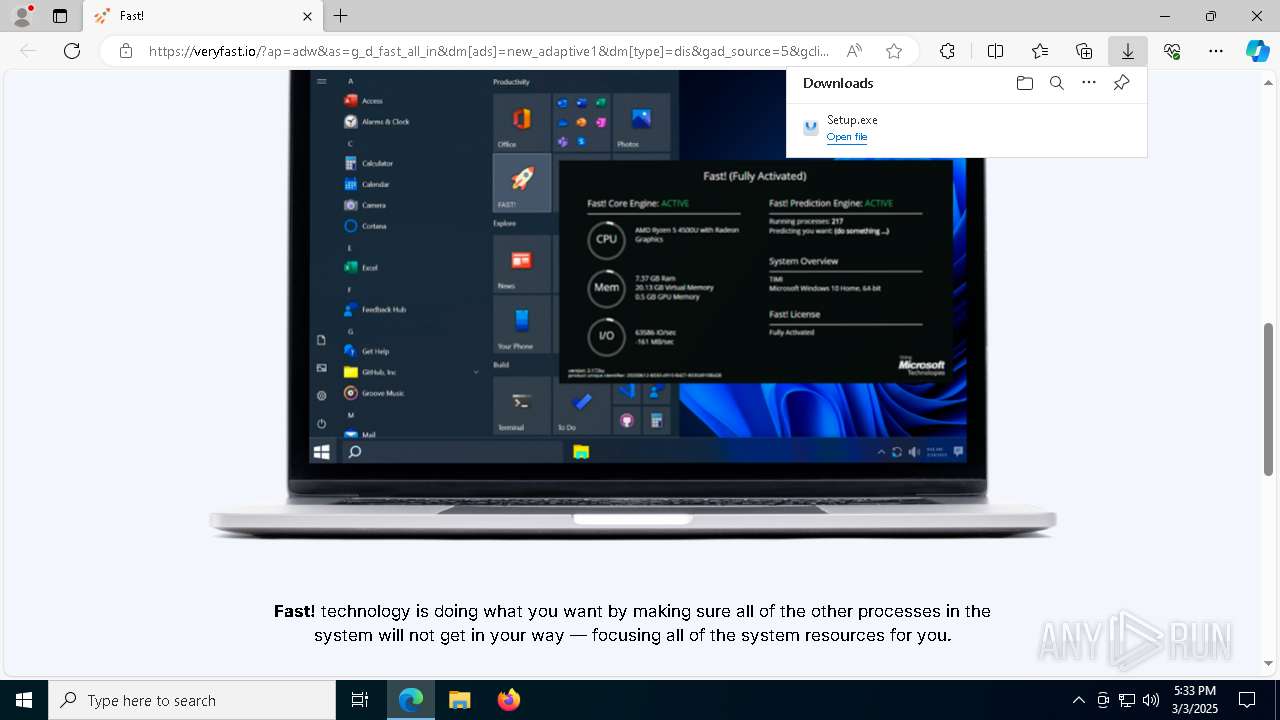1280x720 pixels.
Task: Open the clock and date flyout
Action: click(x=1195, y=700)
